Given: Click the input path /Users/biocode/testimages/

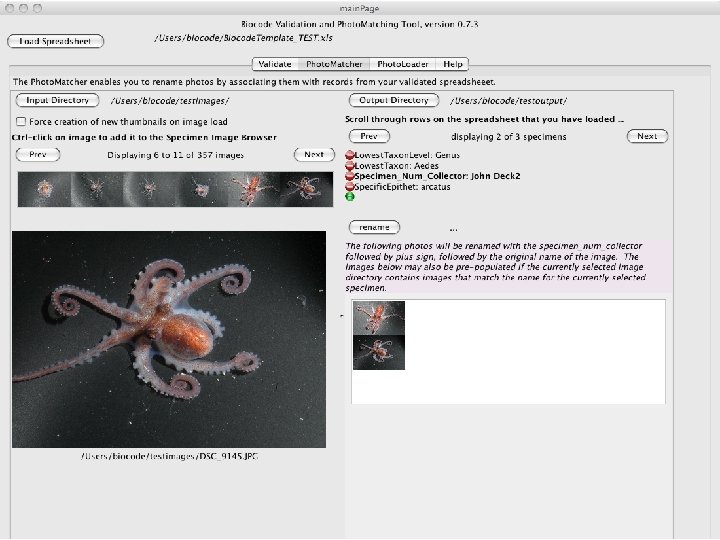Looking at the screenshot, I should (169, 101).
